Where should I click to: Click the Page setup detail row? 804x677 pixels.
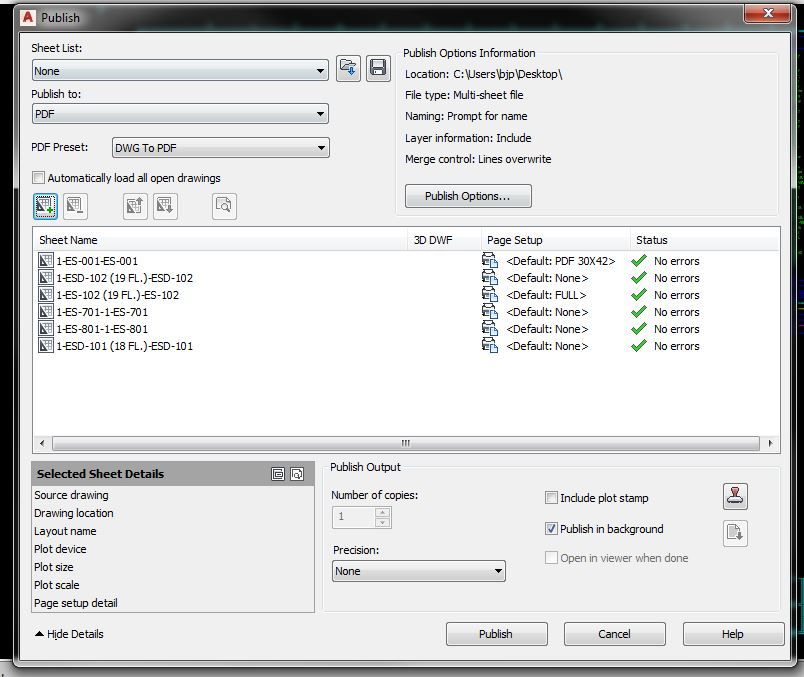click(x=173, y=603)
